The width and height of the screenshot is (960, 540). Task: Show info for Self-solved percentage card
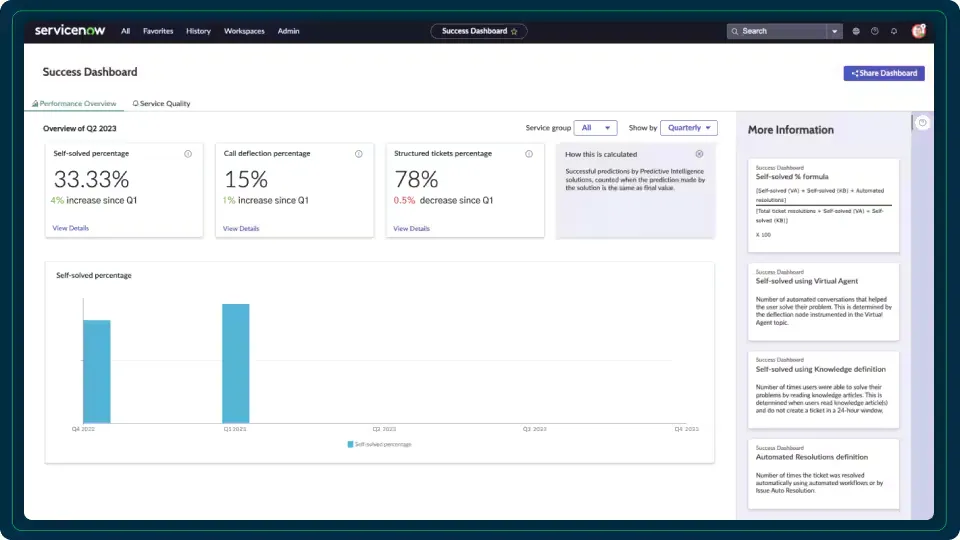[188, 154]
